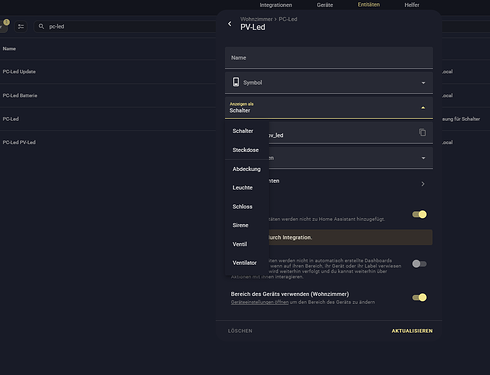Click into the Name input field
This screenshot has width=490, height=375.
tap(329, 58)
